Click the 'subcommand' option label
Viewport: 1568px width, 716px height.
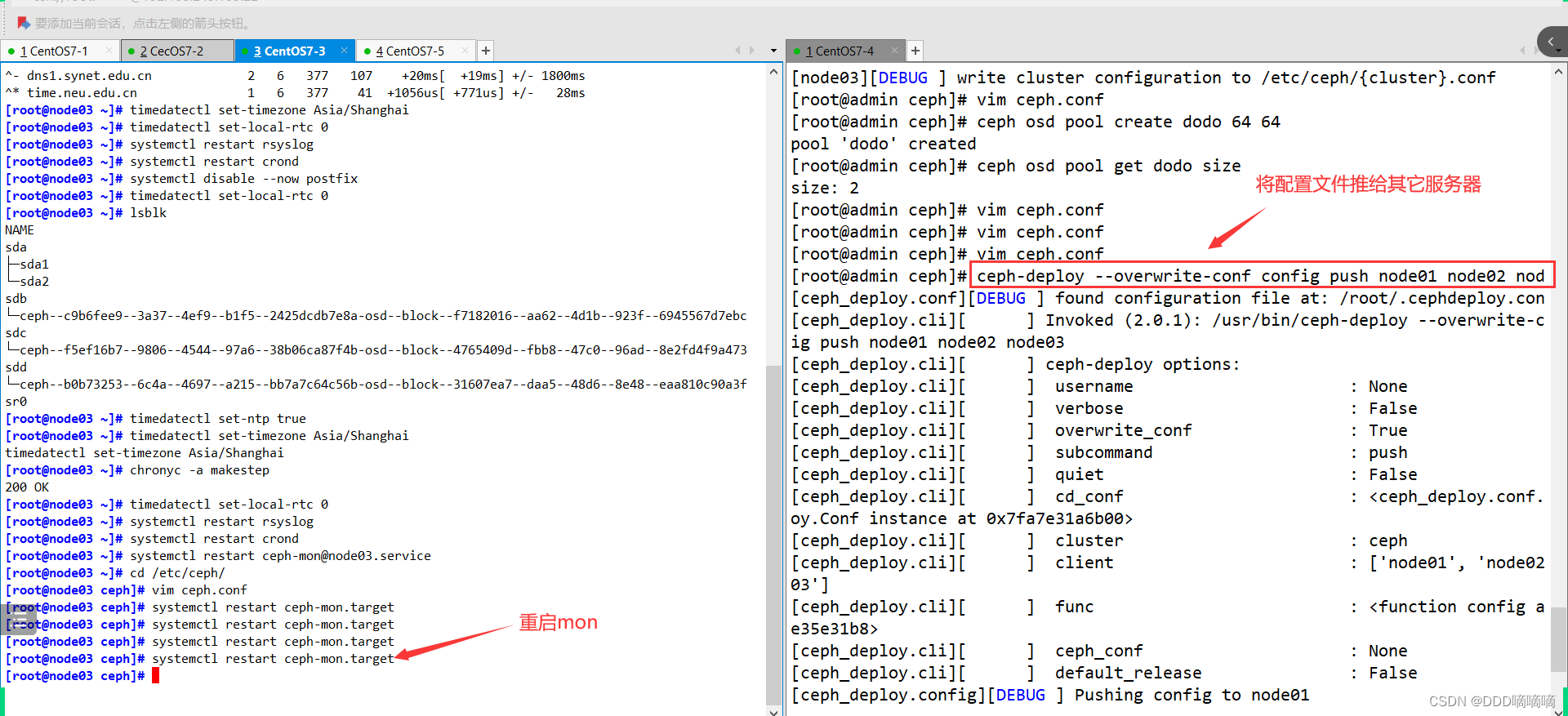tap(1103, 452)
